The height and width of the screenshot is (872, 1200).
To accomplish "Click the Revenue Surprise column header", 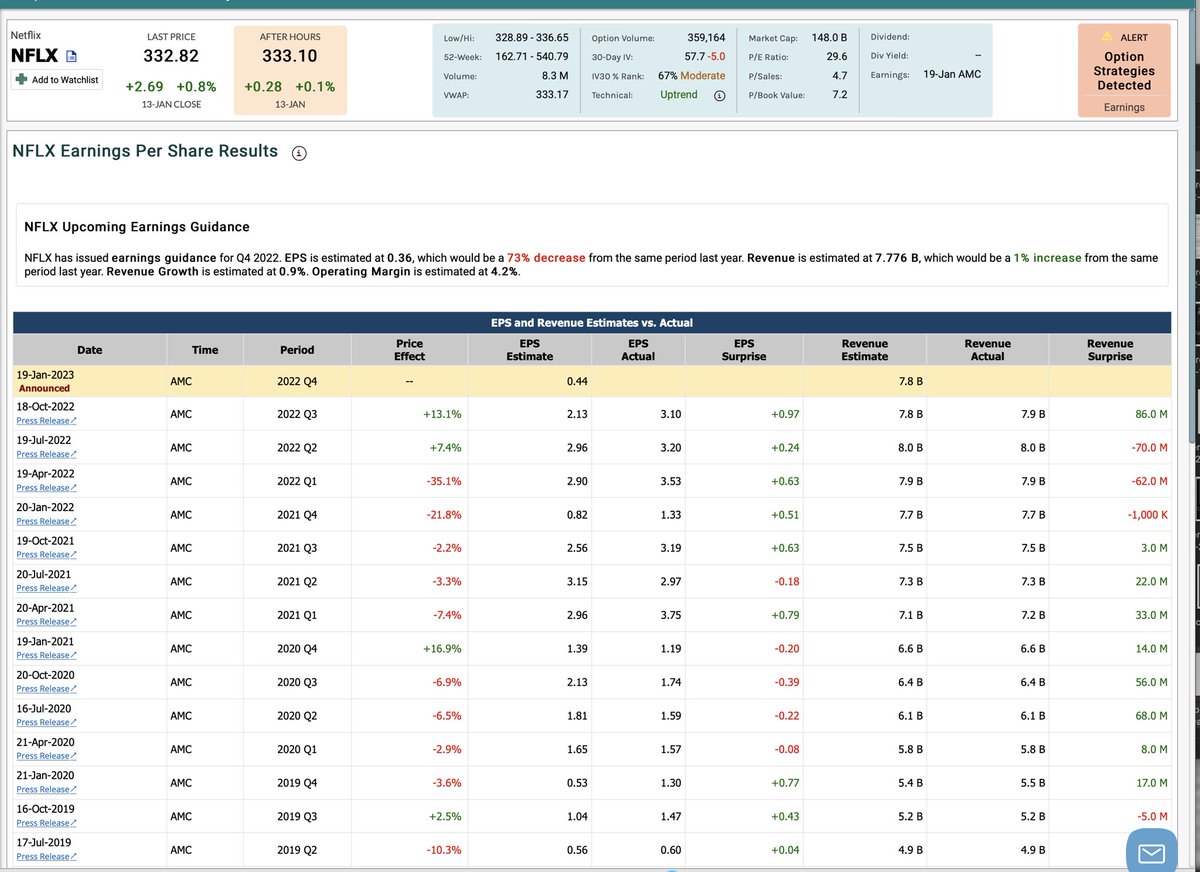I will coord(1110,350).
